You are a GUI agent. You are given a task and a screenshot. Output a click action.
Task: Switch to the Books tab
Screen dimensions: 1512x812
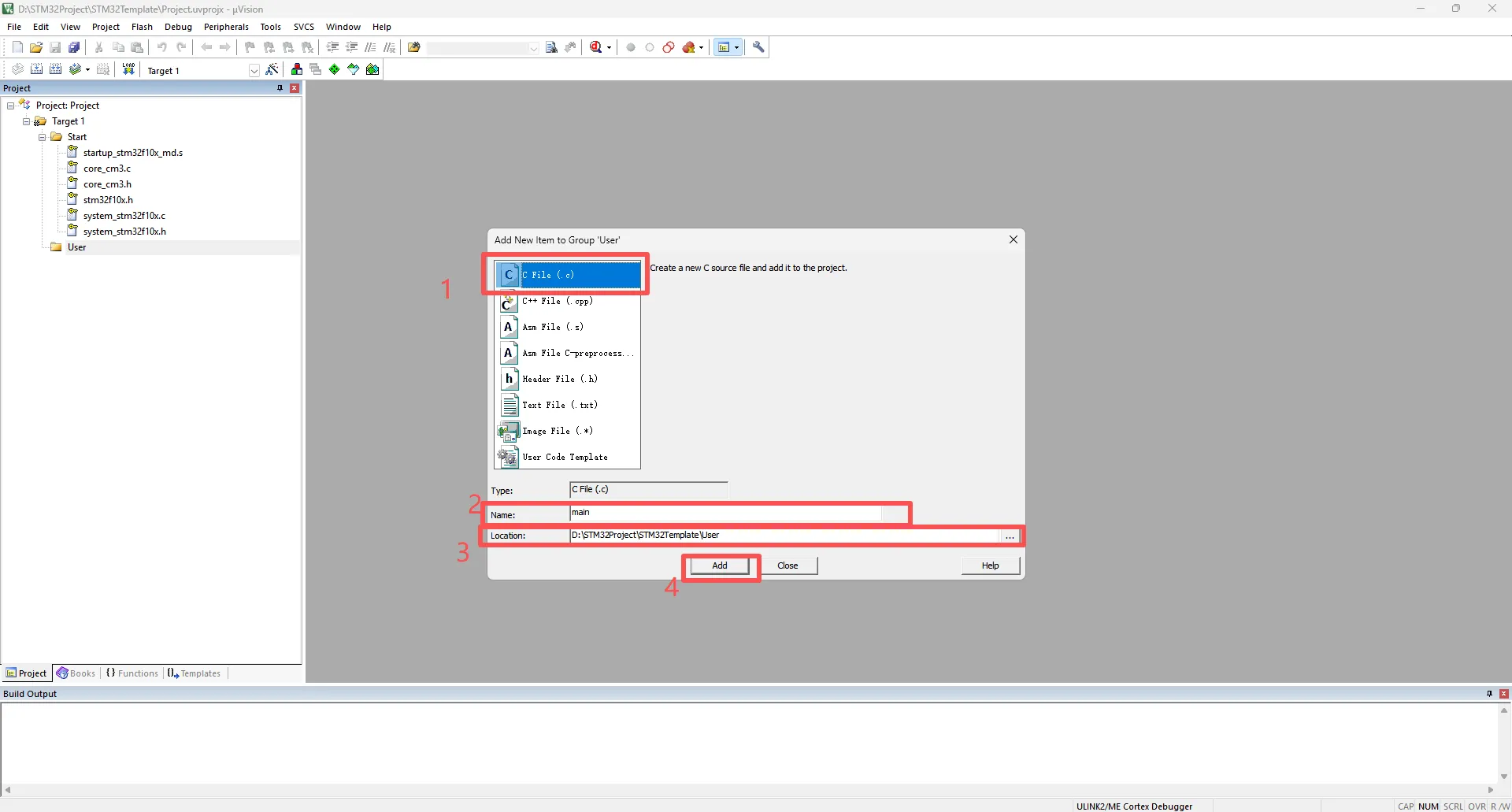click(x=76, y=673)
